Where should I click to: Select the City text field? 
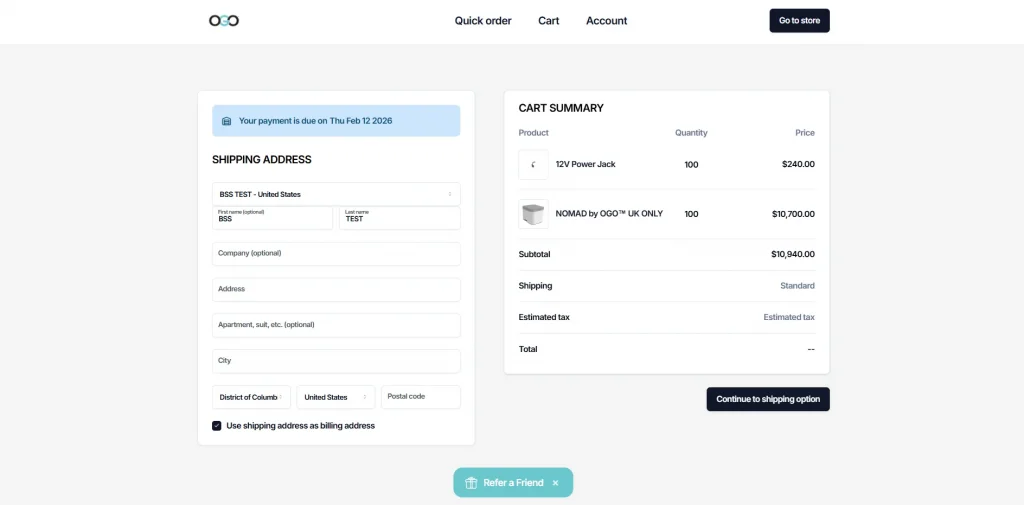point(336,361)
